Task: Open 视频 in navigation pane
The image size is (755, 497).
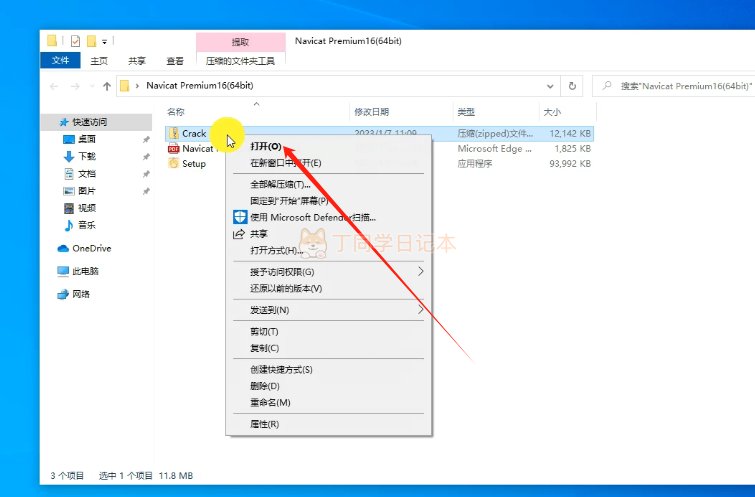Action: [x=87, y=208]
